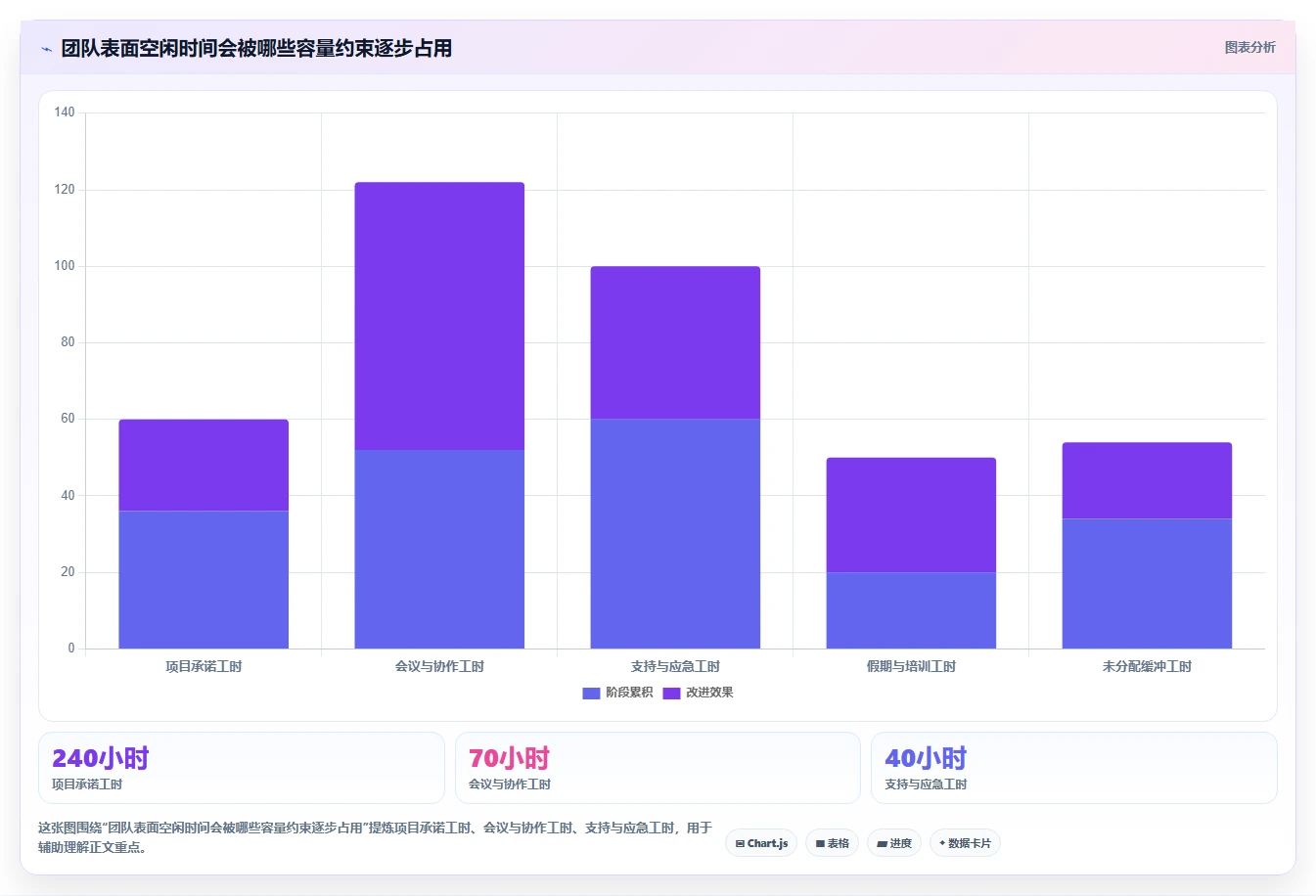Click the blue bar segment for 未分配缓冲工时
1316x896 pixels.
pos(1147,583)
